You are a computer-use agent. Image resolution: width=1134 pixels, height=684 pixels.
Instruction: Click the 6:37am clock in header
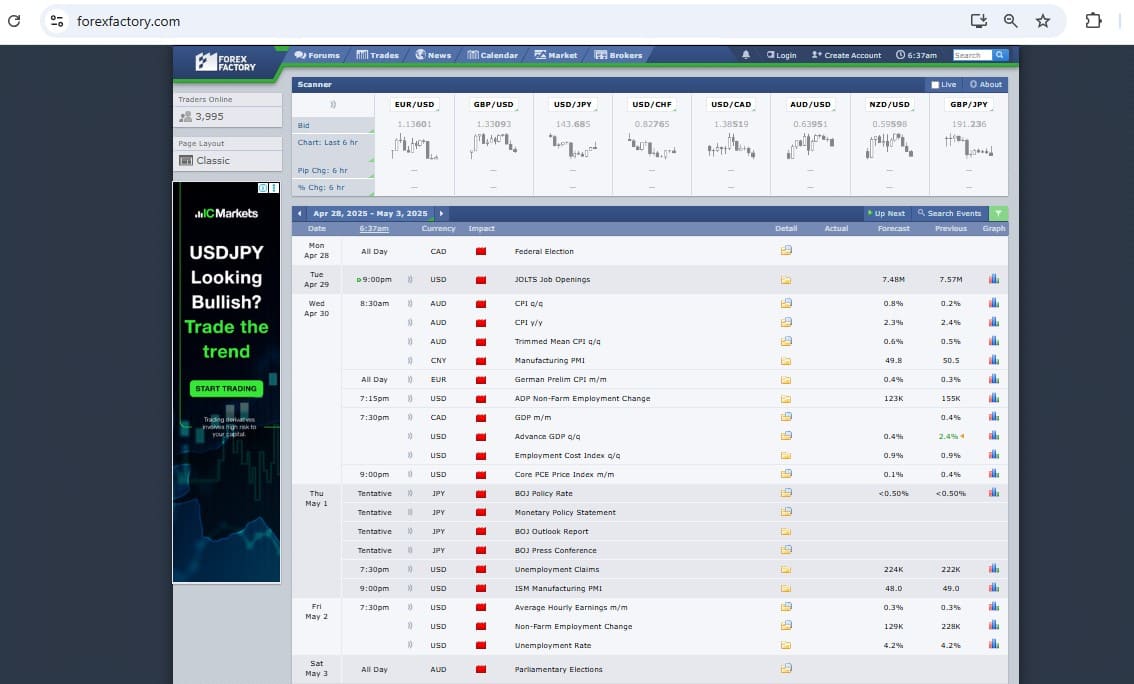(x=916, y=55)
